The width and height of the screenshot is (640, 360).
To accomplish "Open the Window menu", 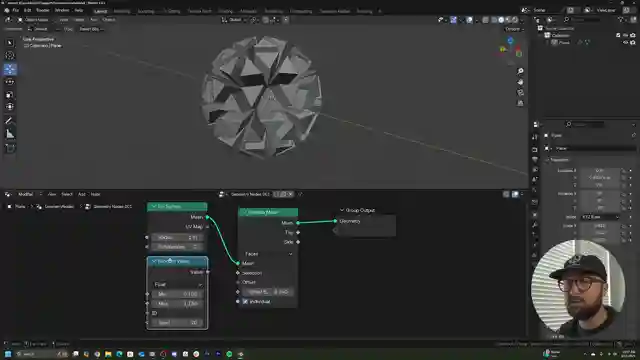I will tap(62, 10).
